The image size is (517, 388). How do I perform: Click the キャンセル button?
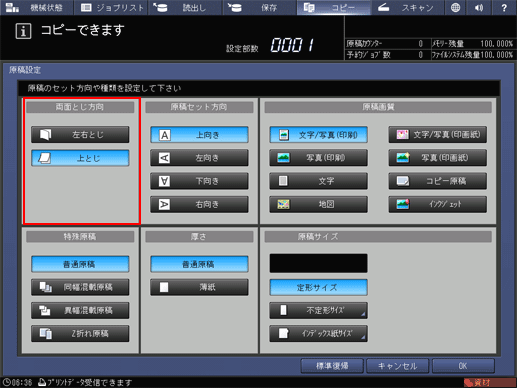[397, 366]
